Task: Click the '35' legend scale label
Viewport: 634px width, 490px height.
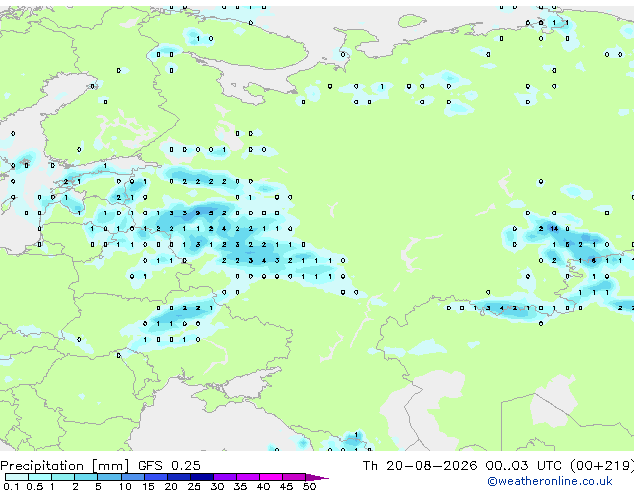Action: (241, 486)
